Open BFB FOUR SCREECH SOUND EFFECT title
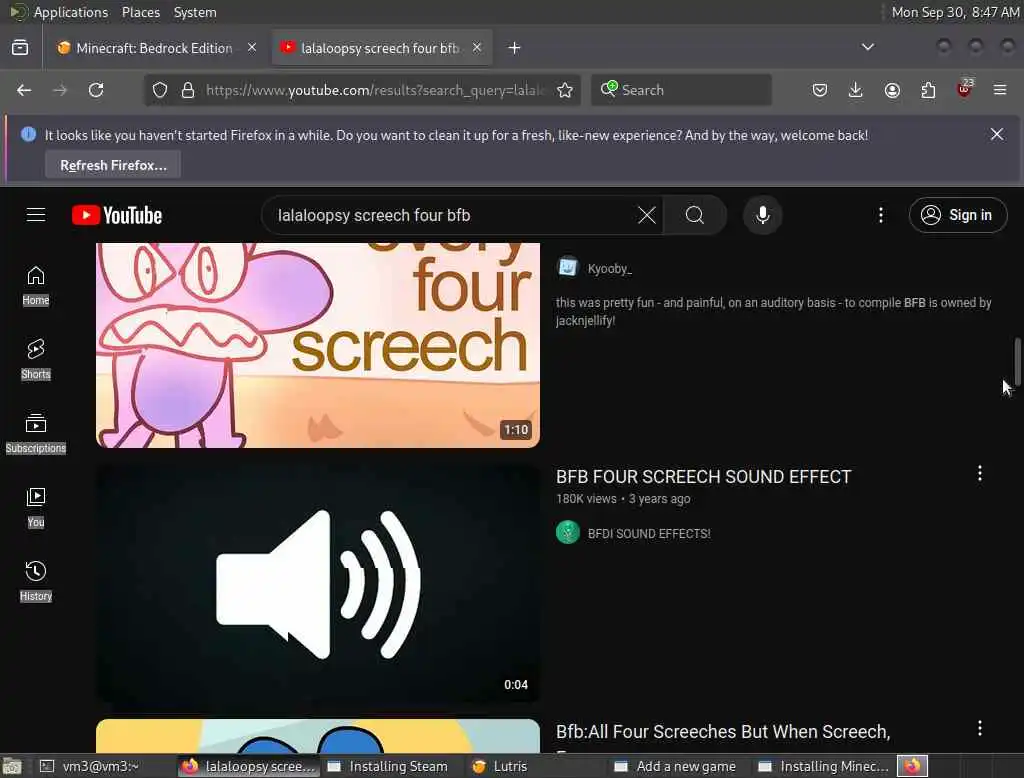1024x778 pixels. (x=703, y=477)
